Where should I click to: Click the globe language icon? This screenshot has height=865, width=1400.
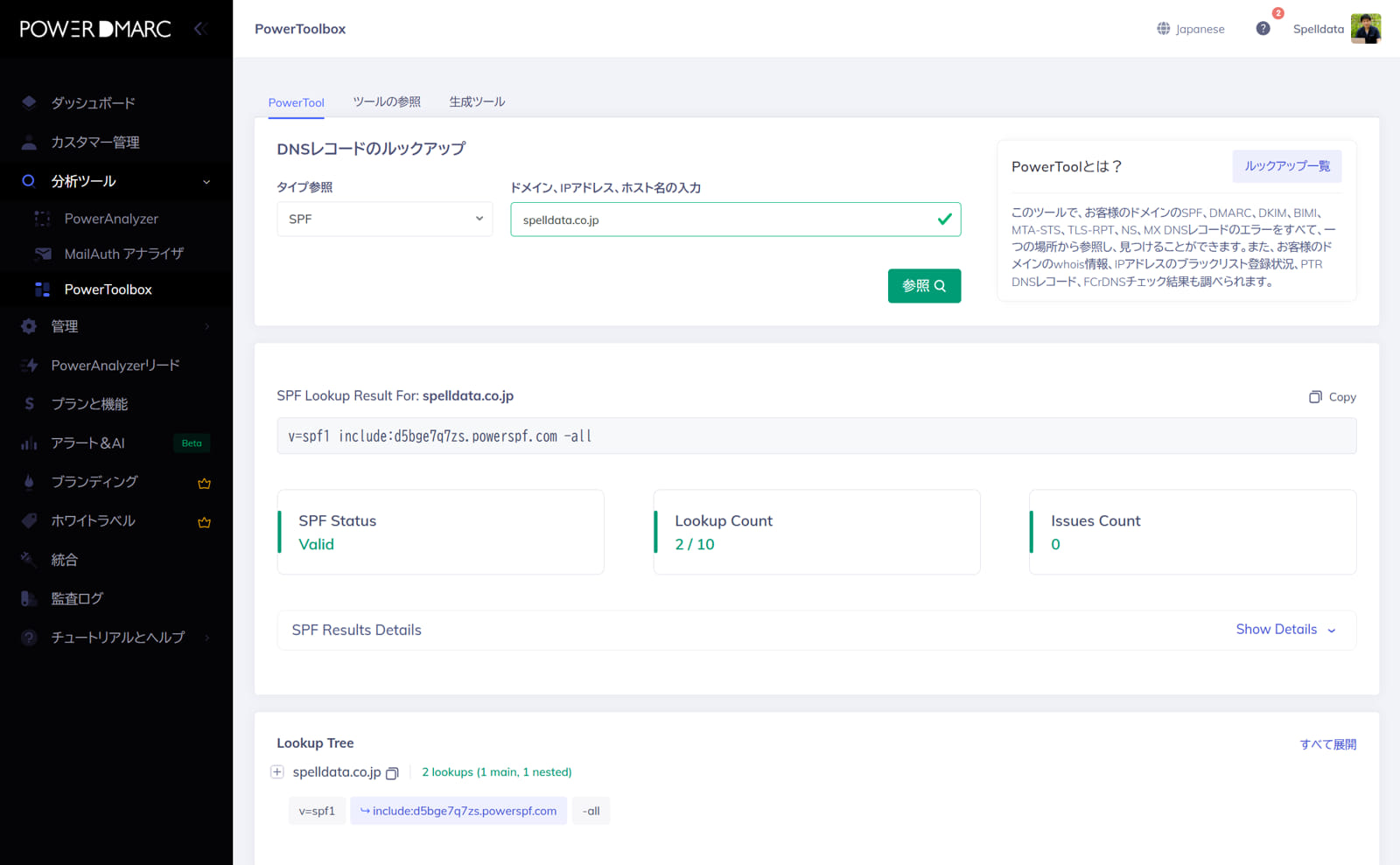pos(1164,29)
